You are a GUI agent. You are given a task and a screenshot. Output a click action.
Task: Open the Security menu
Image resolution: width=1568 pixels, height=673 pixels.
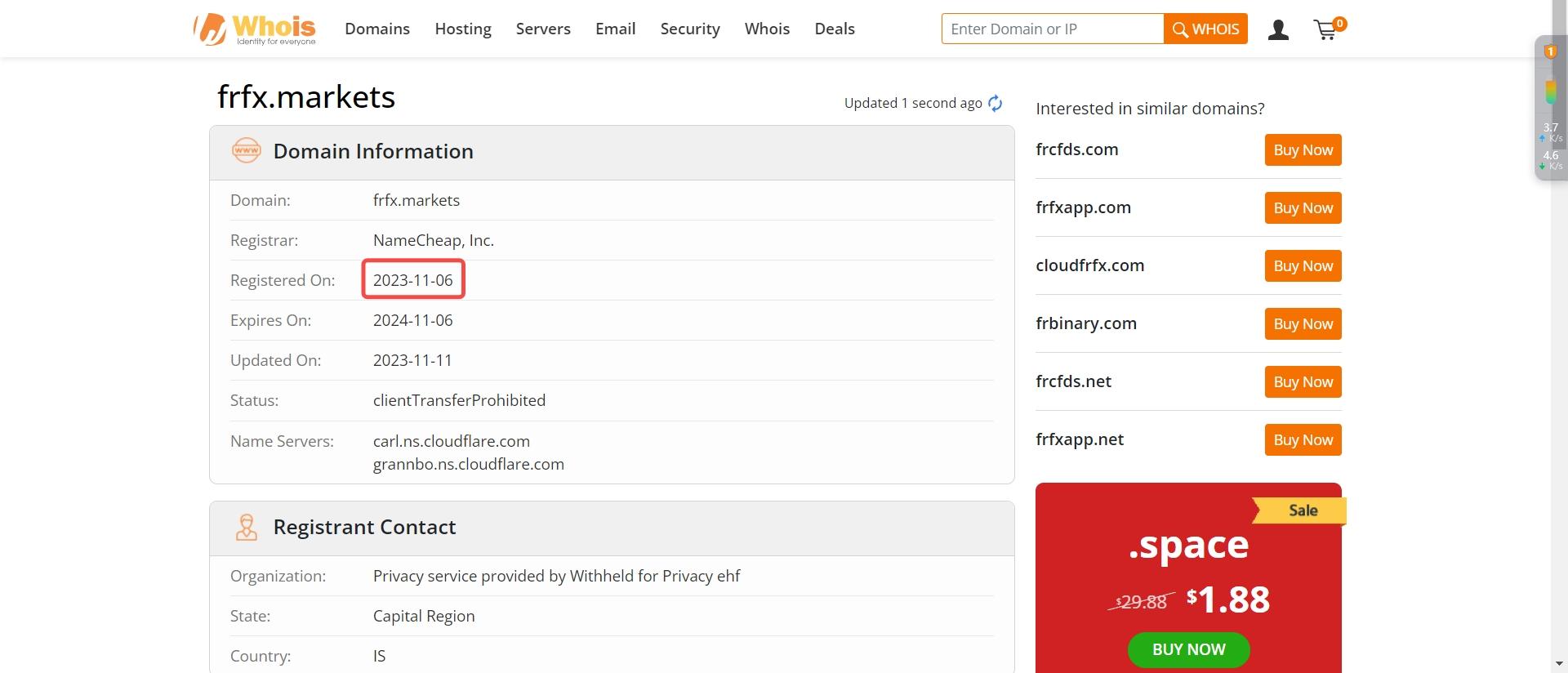coord(690,29)
